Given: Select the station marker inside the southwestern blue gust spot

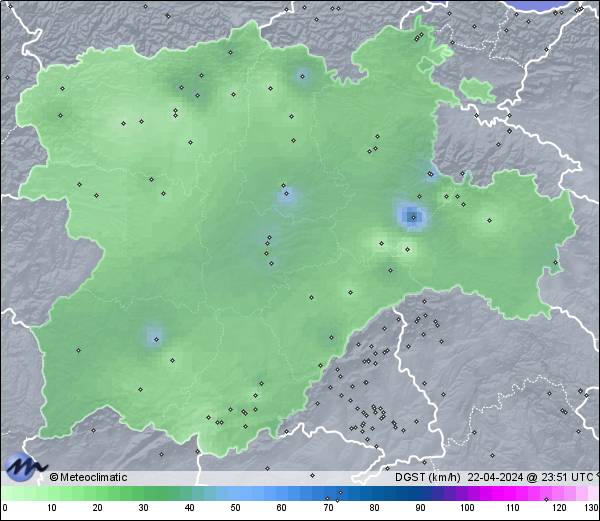Looking at the screenshot, I should click(x=156, y=339).
